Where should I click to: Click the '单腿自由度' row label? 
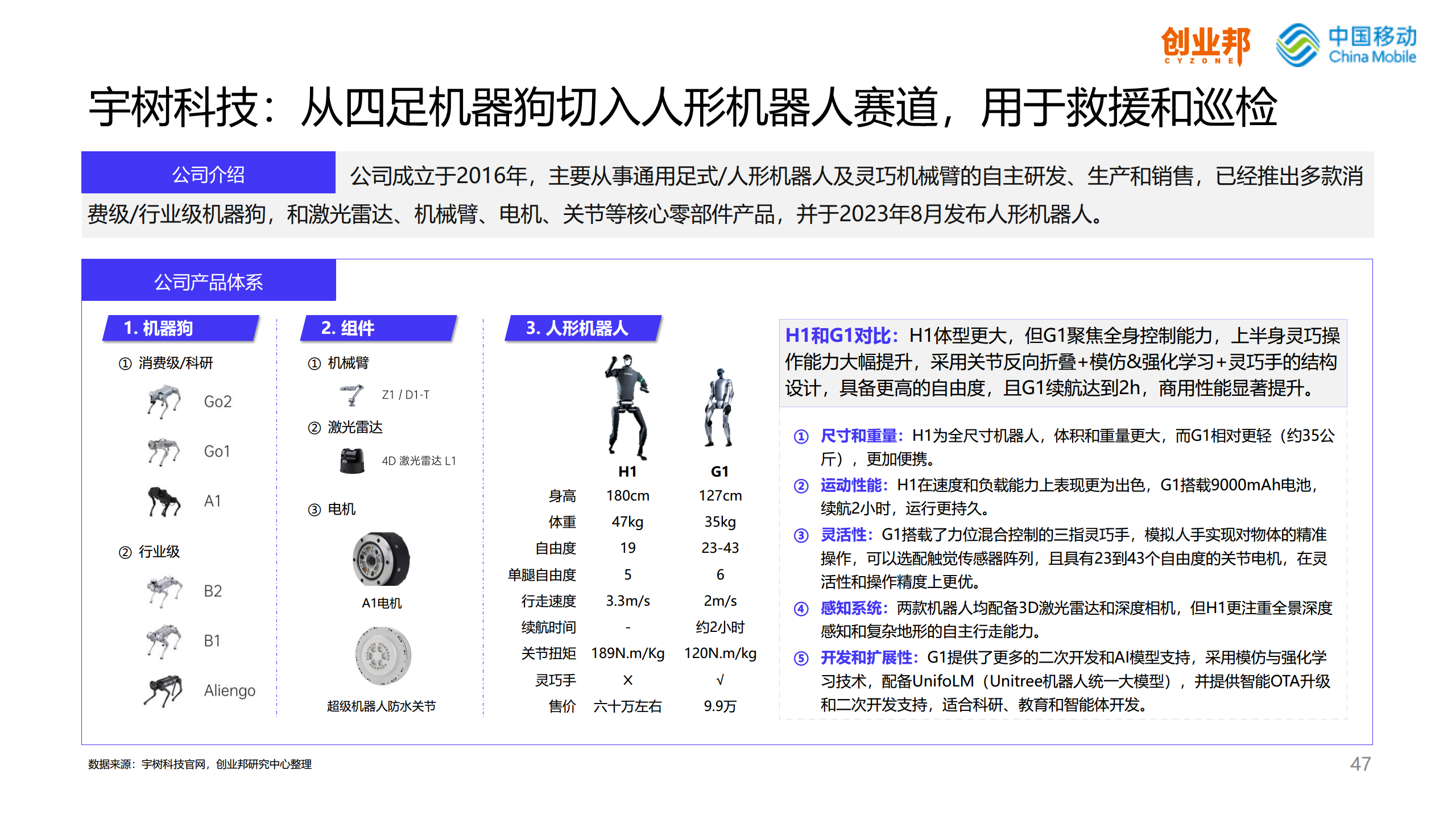541,575
